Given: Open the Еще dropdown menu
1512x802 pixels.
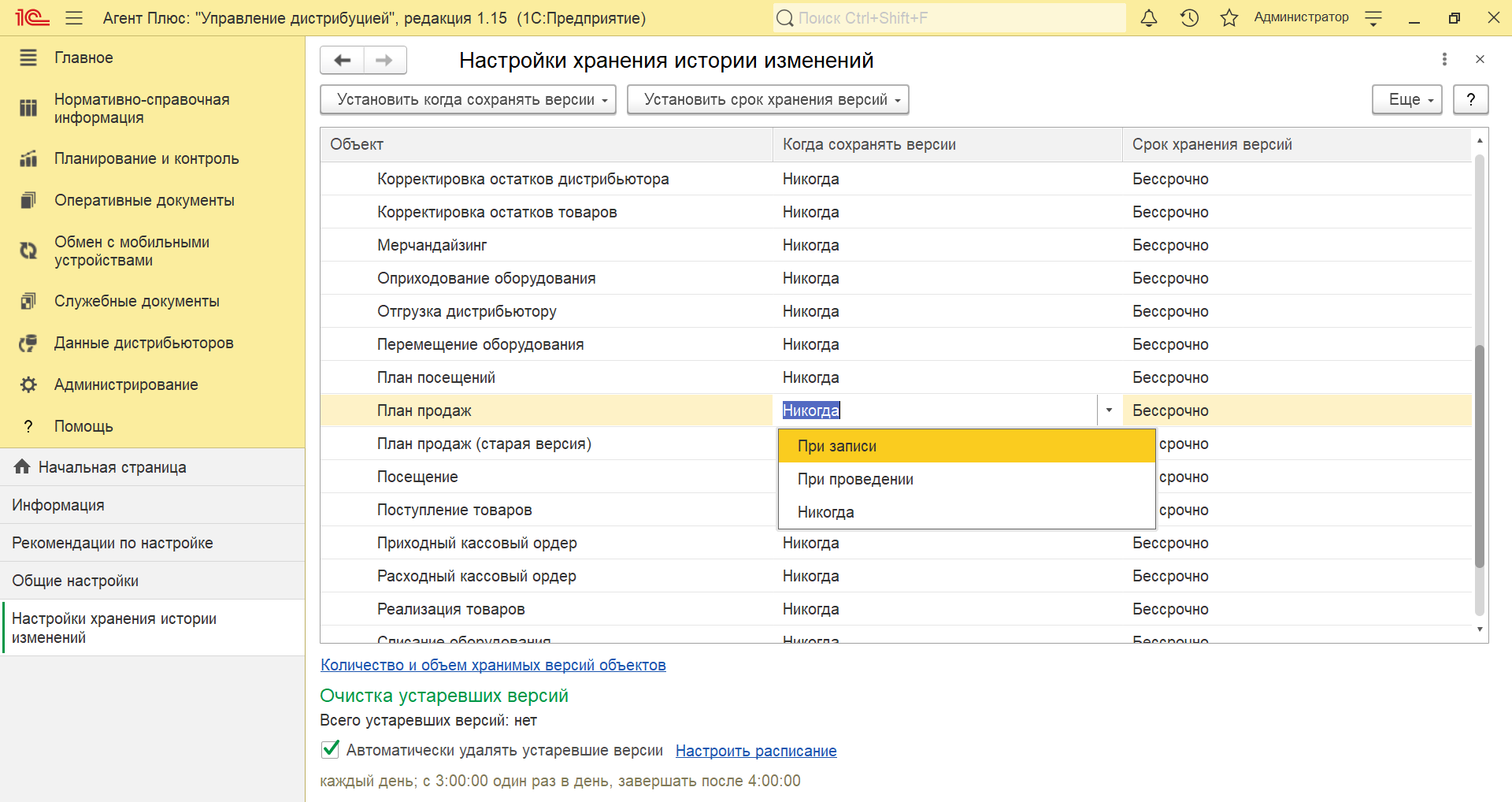Looking at the screenshot, I should click(x=1406, y=99).
